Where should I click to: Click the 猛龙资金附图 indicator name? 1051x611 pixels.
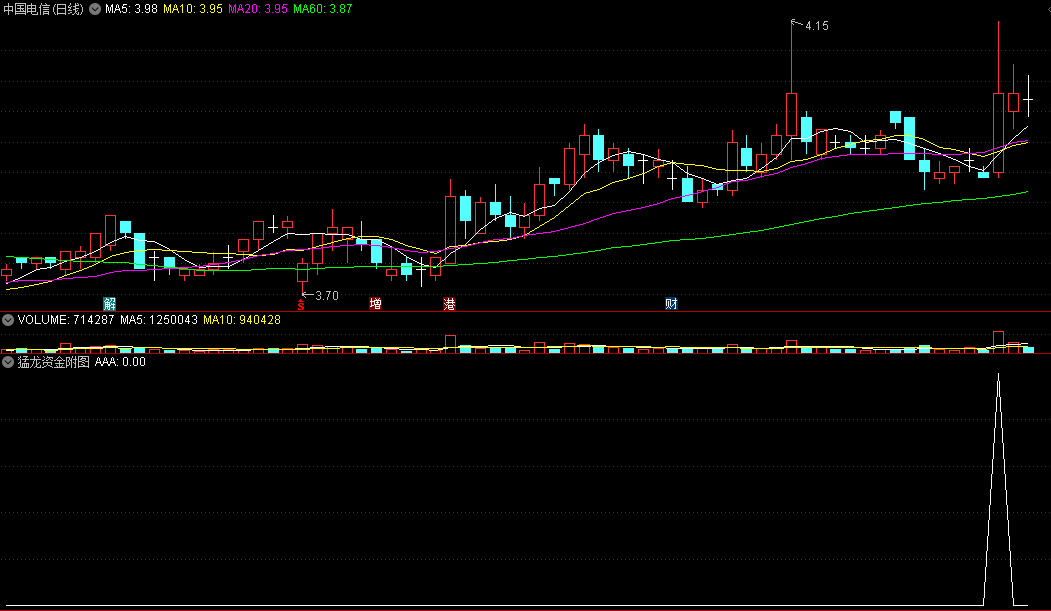click(x=54, y=362)
